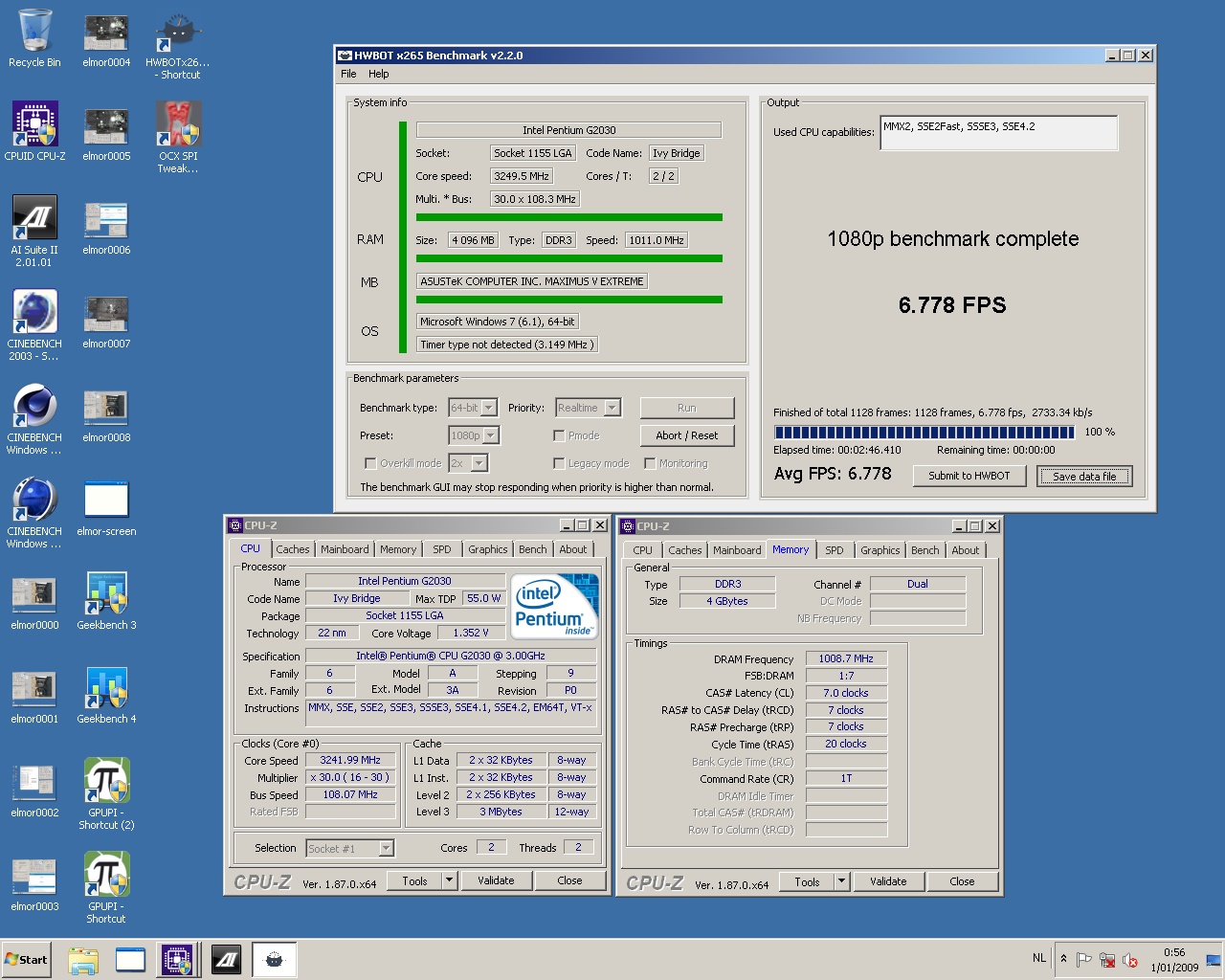Select the AI Suite taskbar button
This screenshot has height=980, width=1225.
point(227,960)
